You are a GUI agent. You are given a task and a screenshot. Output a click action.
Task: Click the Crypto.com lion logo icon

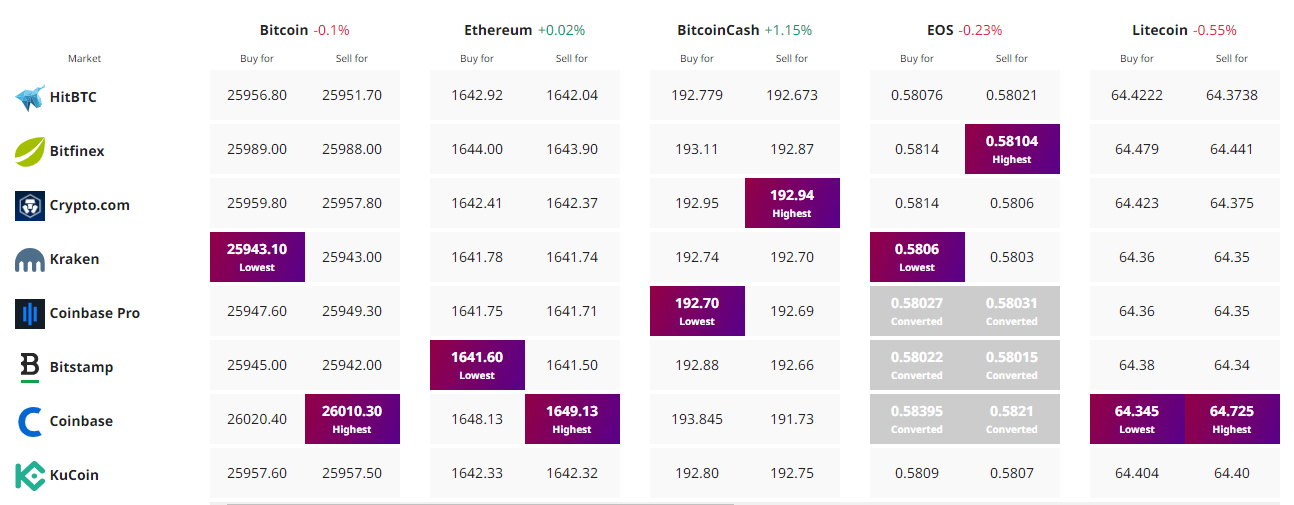[30, 205]
